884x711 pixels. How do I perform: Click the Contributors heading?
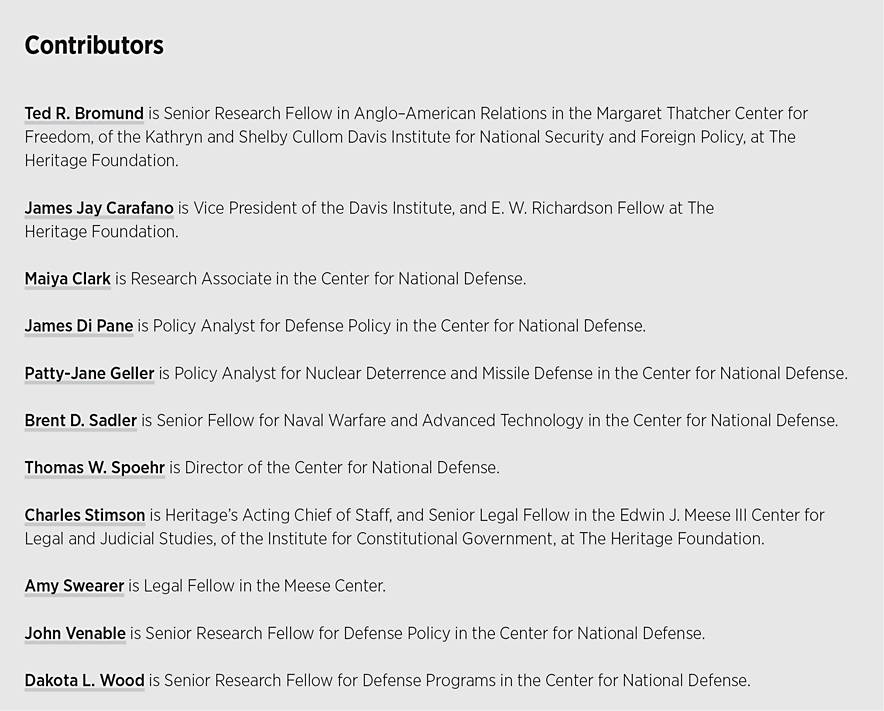click(94, 46)
